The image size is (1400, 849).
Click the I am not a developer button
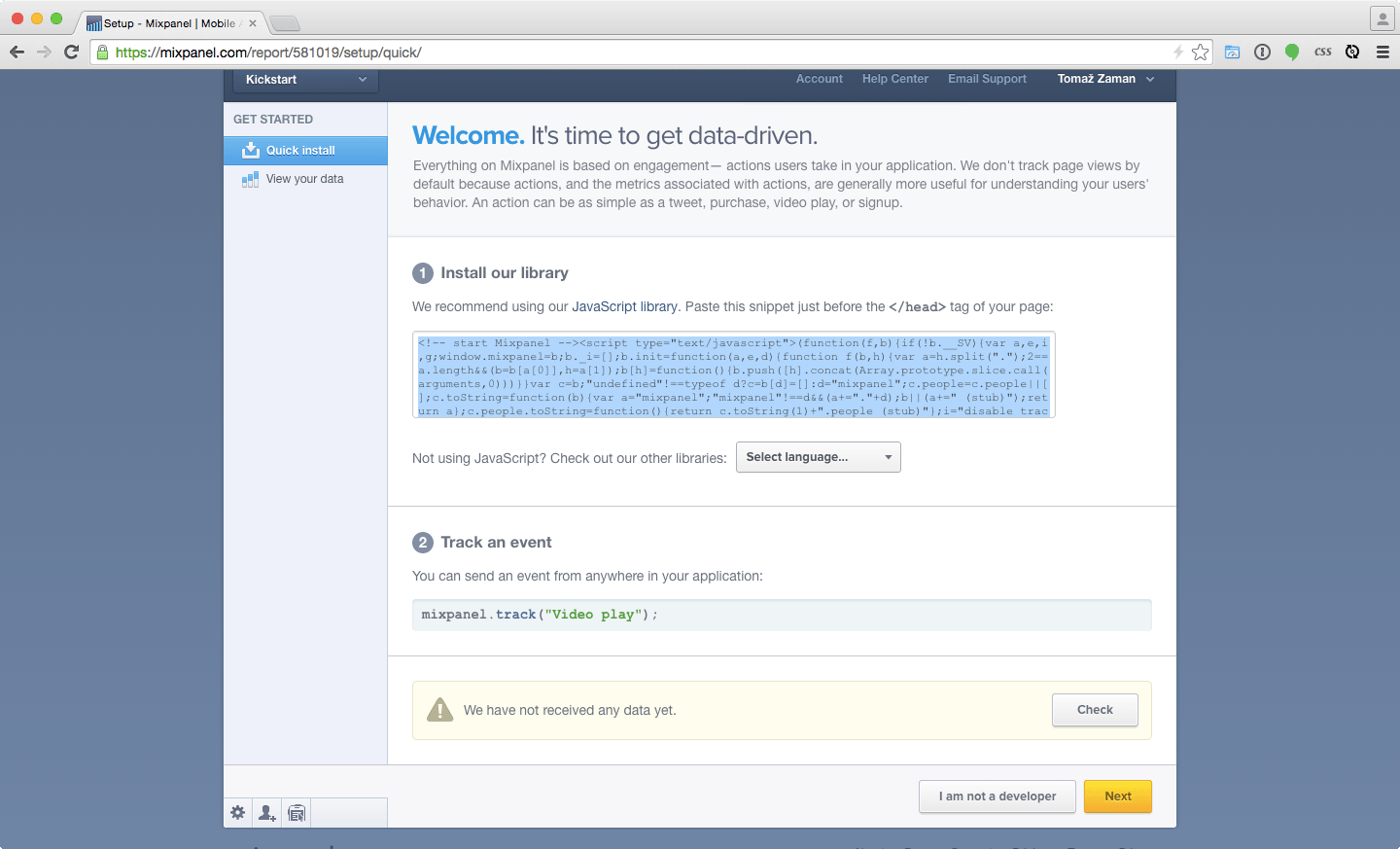pyautogui.click(x=997, y=796)
